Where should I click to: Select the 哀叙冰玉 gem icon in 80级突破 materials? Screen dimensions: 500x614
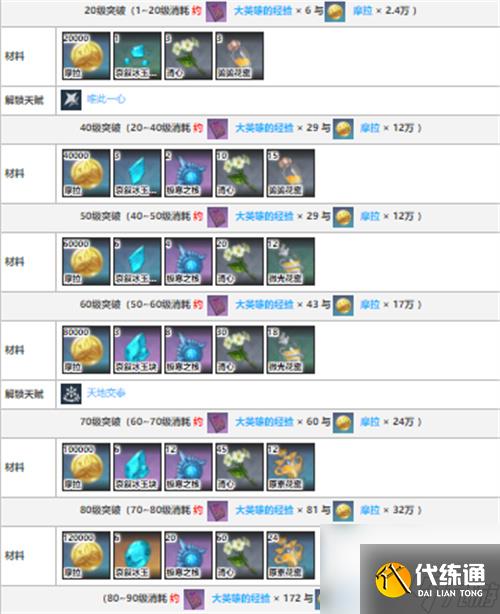point(137,555)
